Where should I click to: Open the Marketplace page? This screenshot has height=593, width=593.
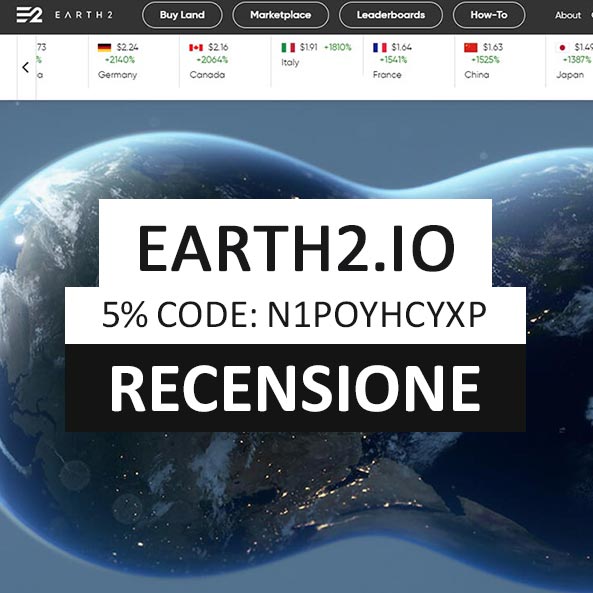point(281,15)
